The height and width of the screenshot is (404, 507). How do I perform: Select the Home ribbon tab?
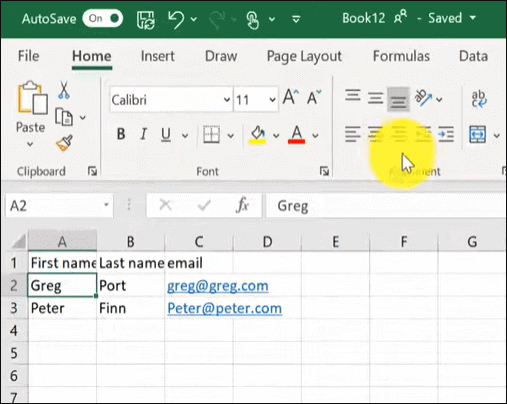coord(92,56)
